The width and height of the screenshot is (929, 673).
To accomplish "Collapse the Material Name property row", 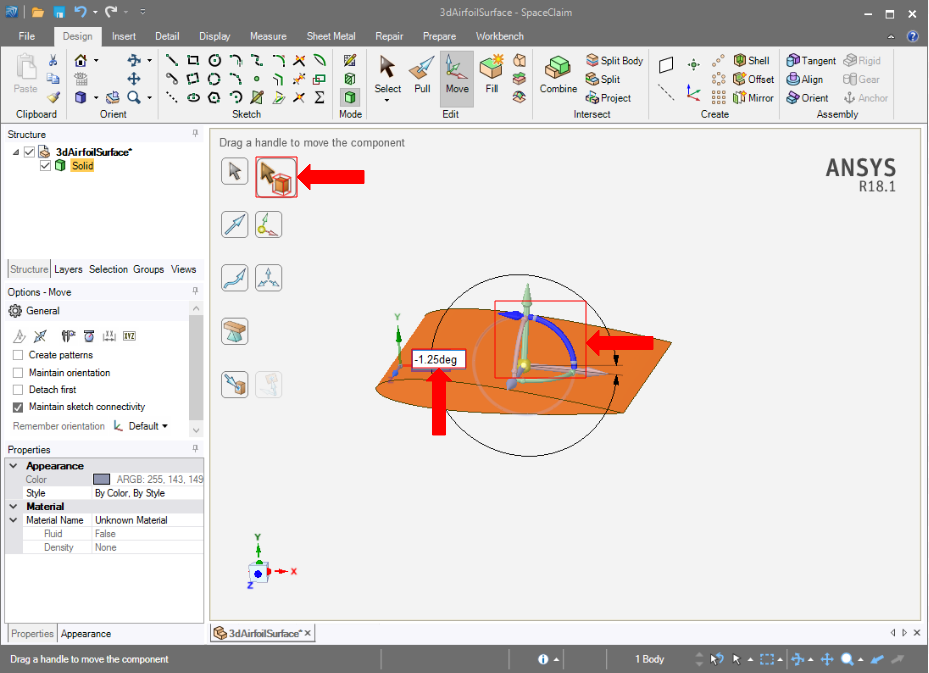I will click(x=13, y=520).
